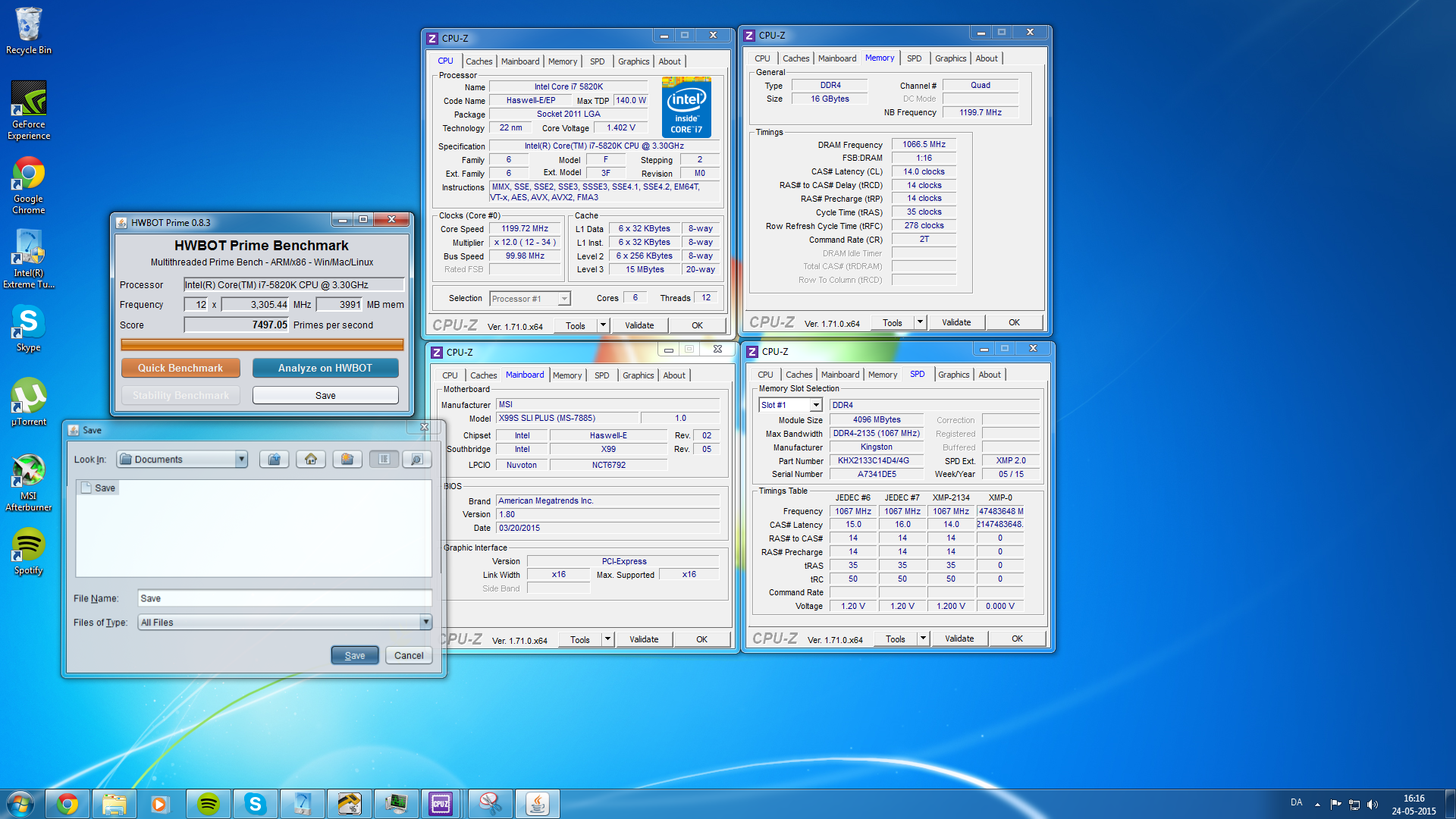Screen dimensions: 1456x819
Task: Open Recycle Bin on the desktop
Action: (28, 30)
